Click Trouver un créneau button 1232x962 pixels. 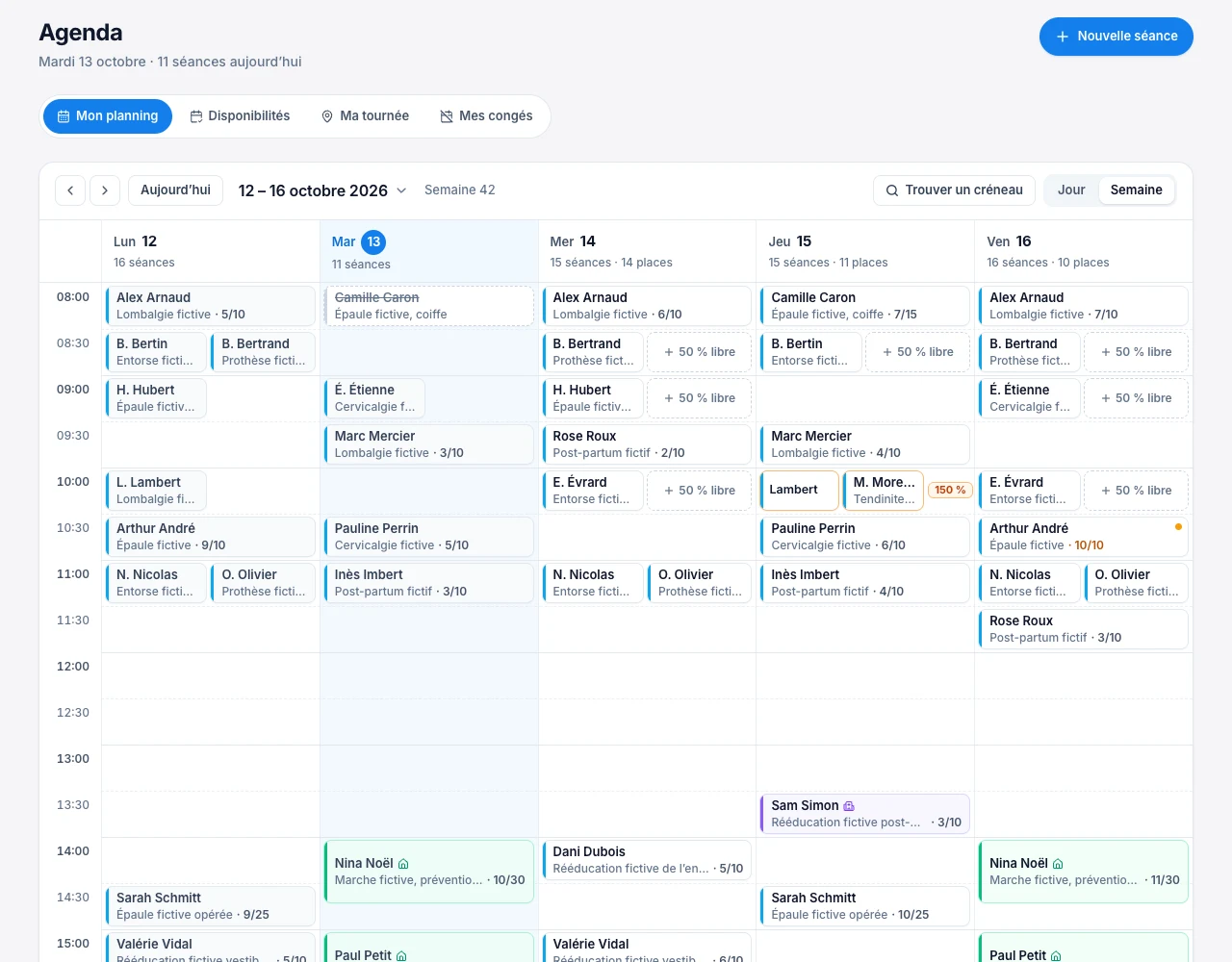(955, 190)
